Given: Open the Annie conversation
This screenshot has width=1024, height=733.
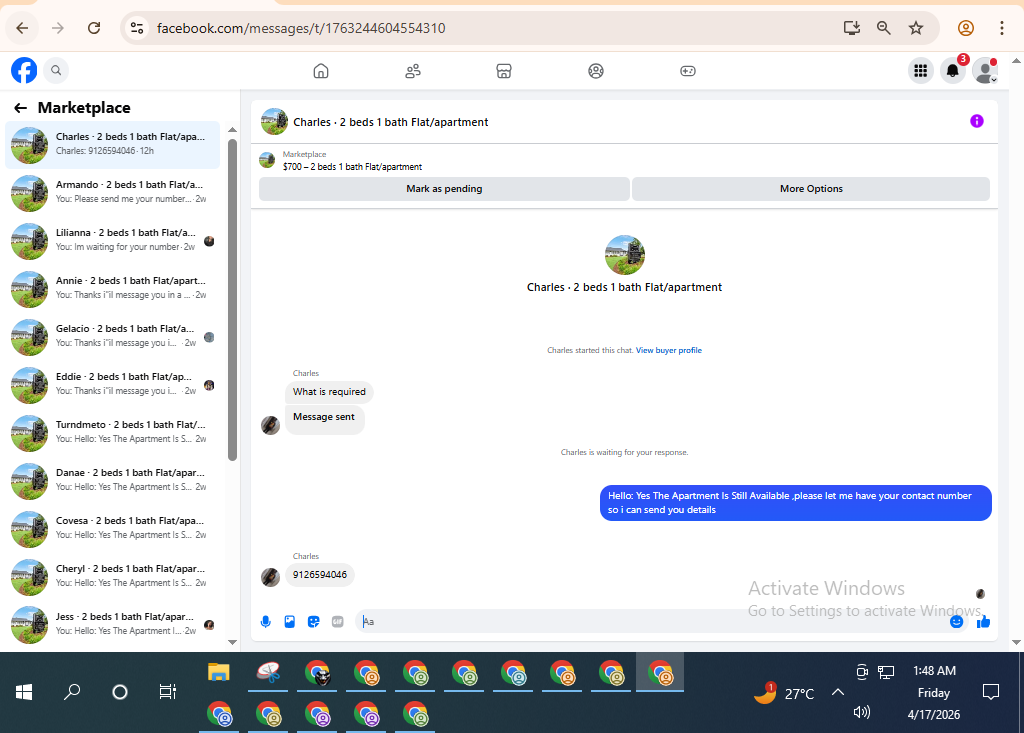Looking at the screenshot, I should 112,288.
